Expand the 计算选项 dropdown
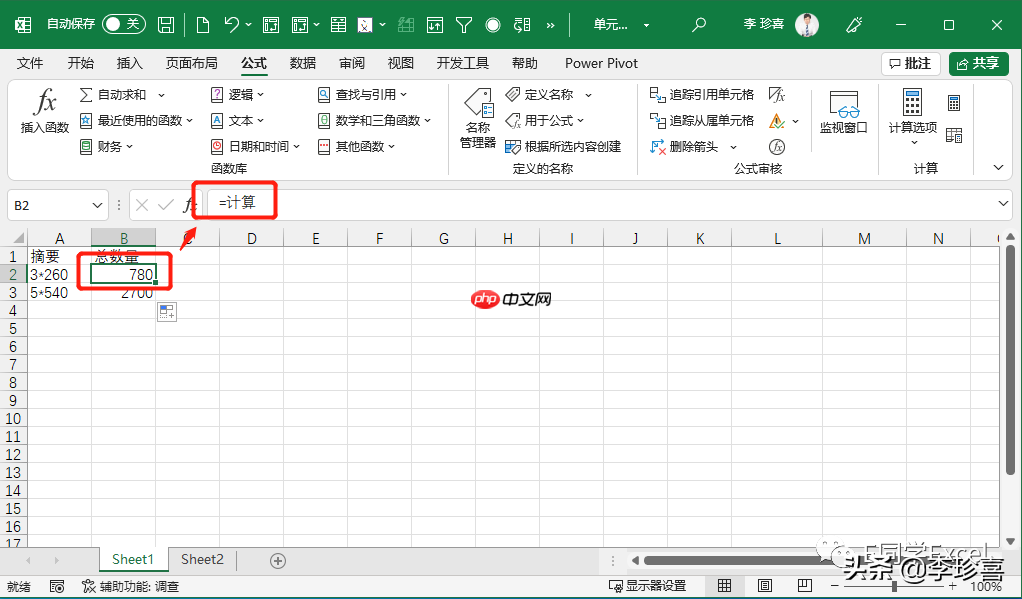Viewport: 1022px width, 599px height. 913,142
